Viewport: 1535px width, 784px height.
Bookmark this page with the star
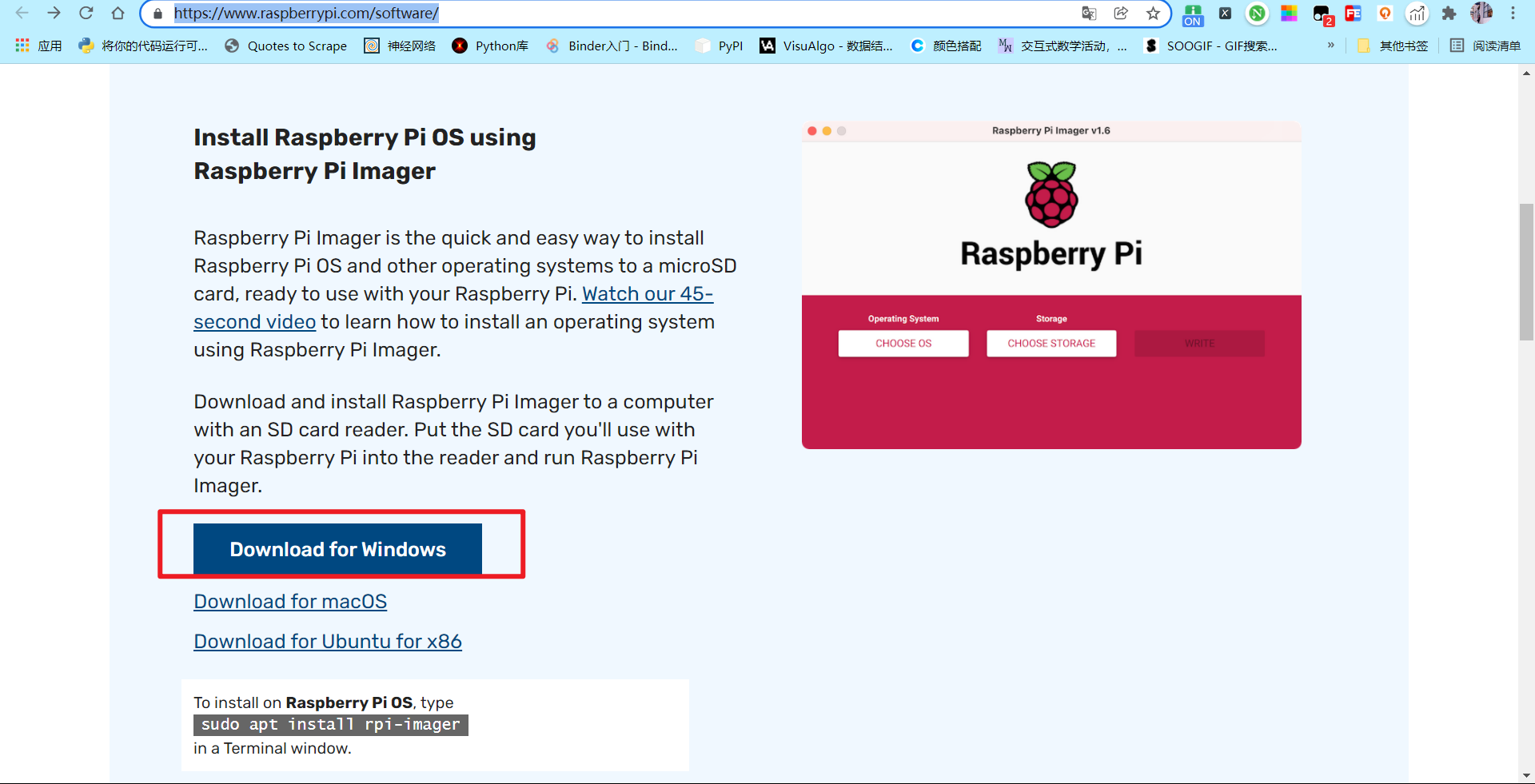point(1153,13)
